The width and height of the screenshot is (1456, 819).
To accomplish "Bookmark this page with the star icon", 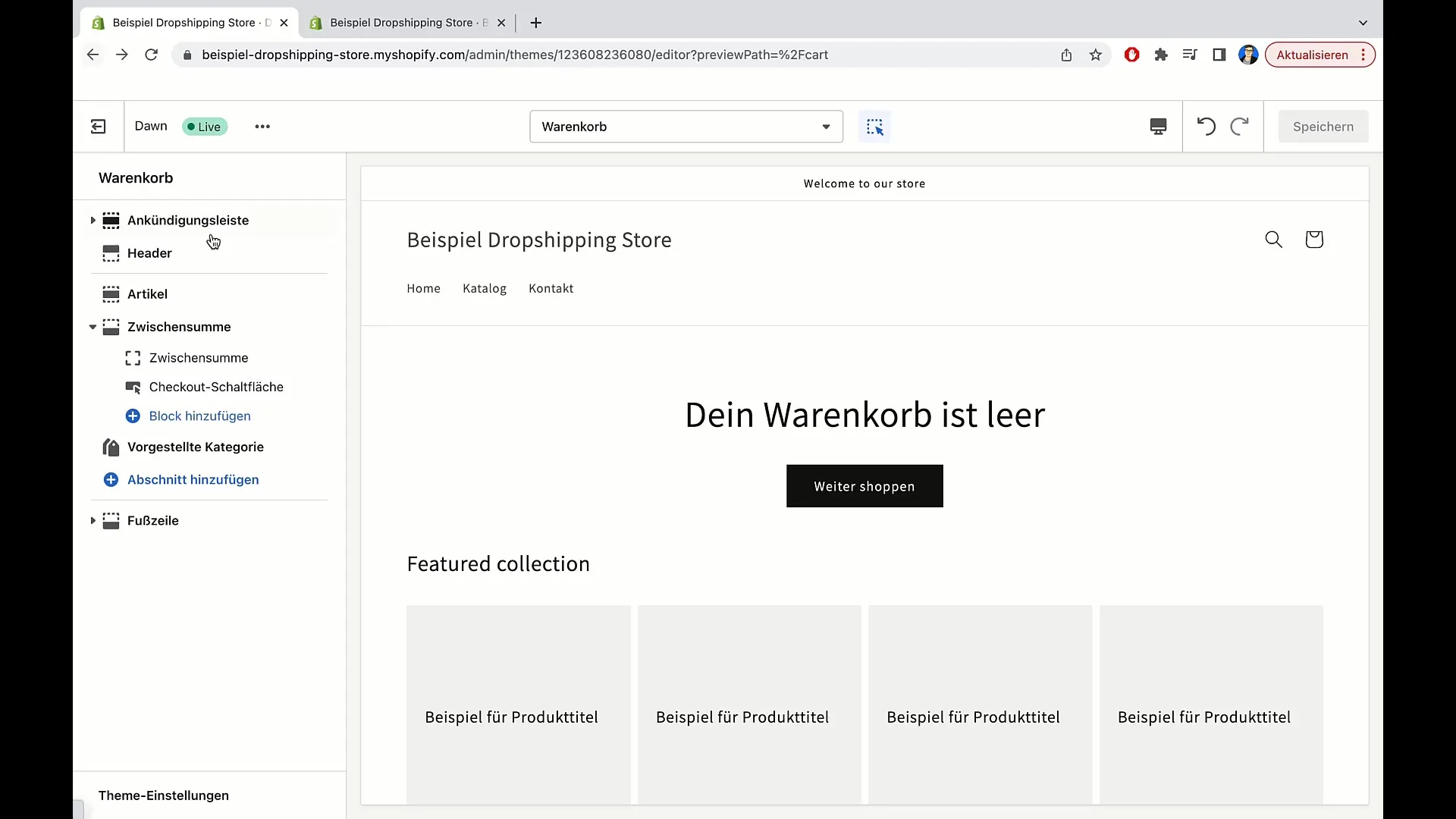I will (x=1096, y=55).
